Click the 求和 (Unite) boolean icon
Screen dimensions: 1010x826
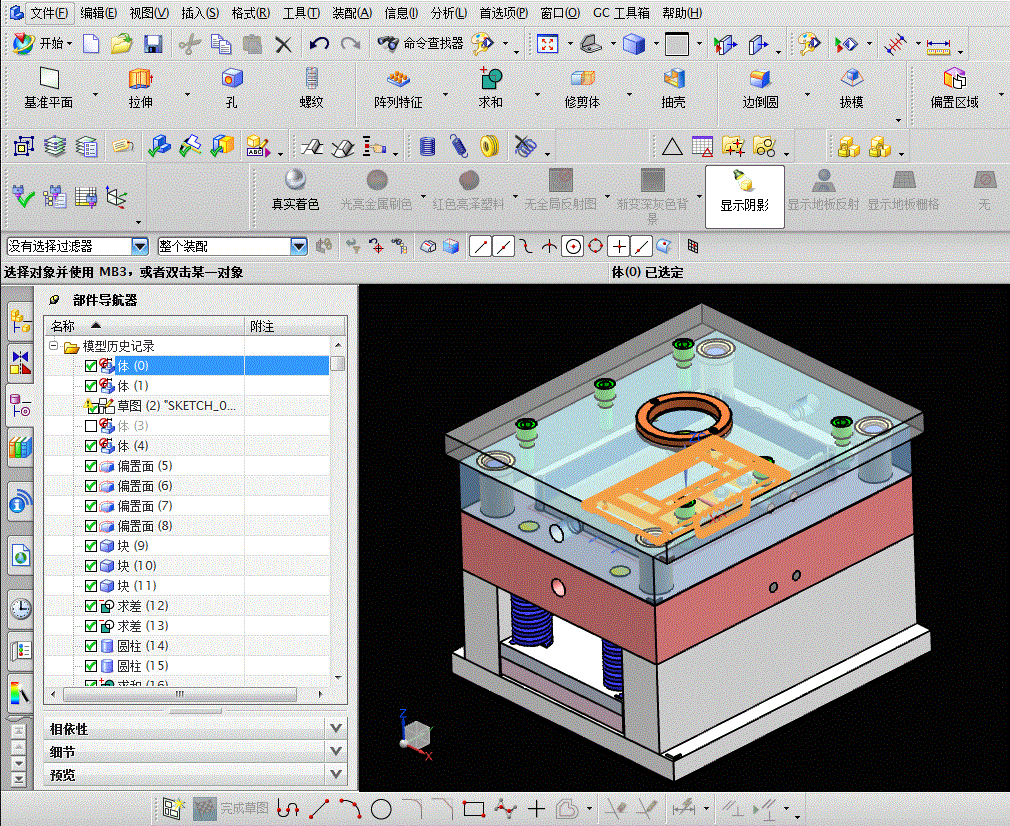(x=490, y=80)
